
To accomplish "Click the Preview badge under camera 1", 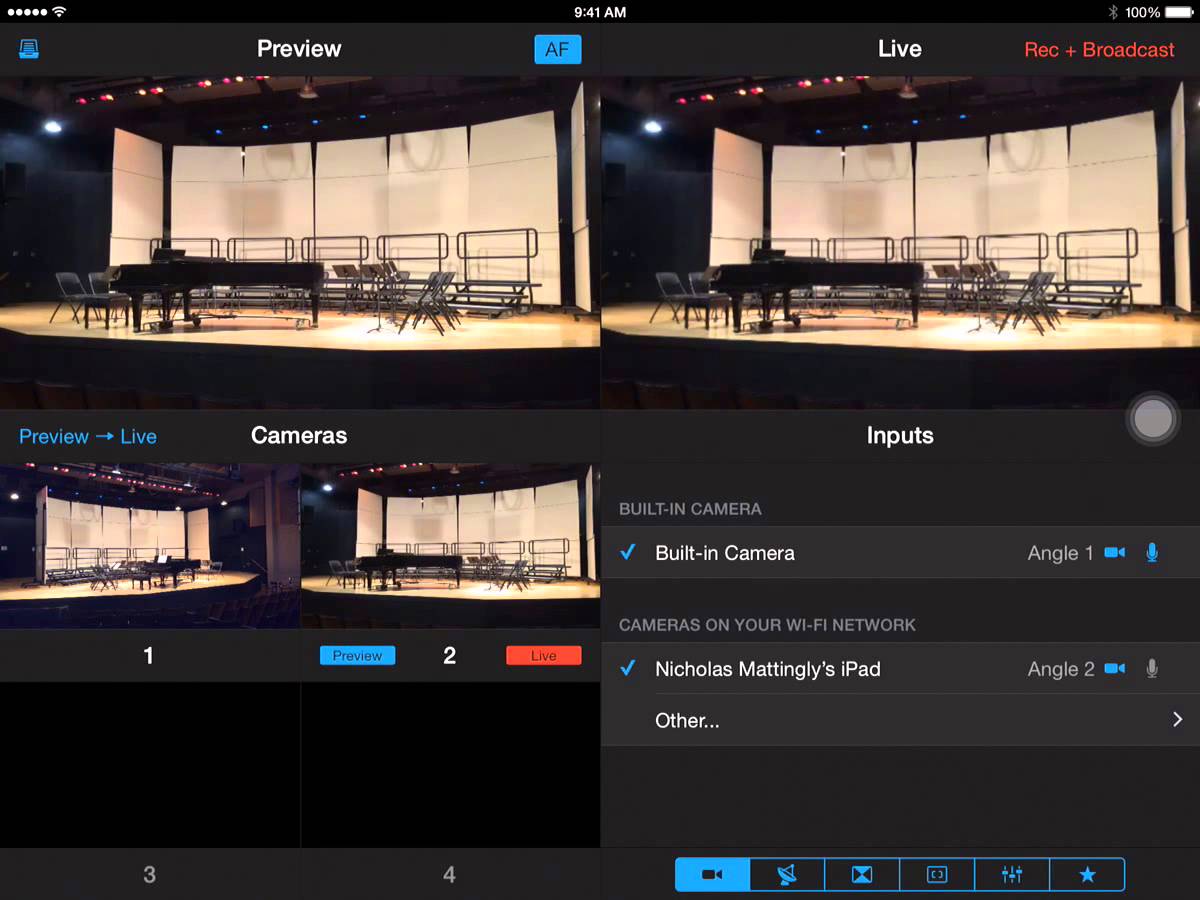I will 357,655.
